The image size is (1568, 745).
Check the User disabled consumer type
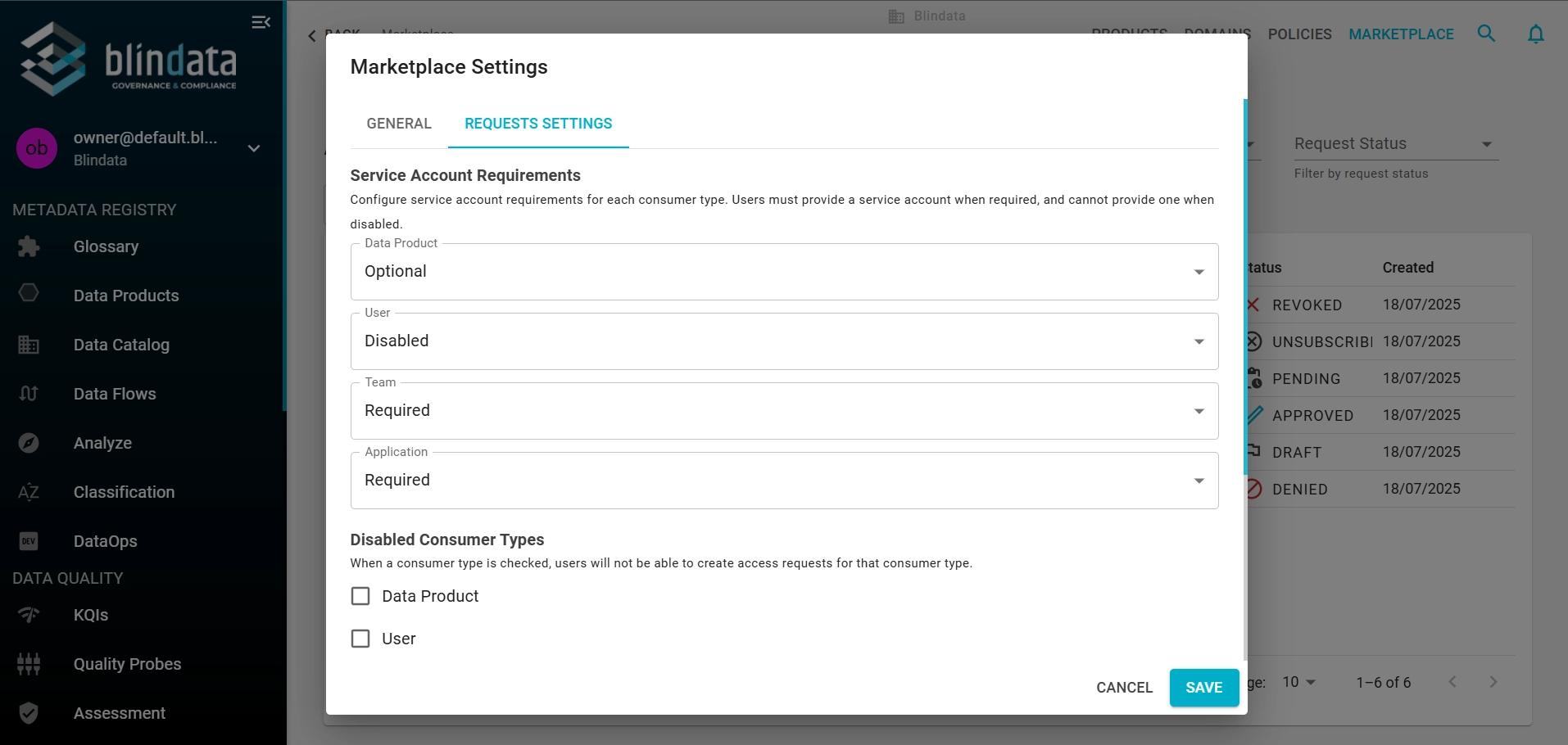coord(360,639)
